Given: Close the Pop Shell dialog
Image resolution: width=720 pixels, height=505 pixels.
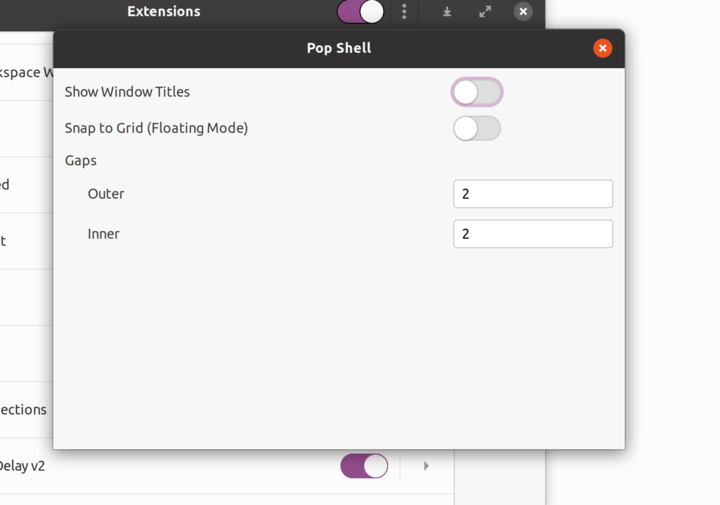Looking at the screenshot, I should [602, 48].
